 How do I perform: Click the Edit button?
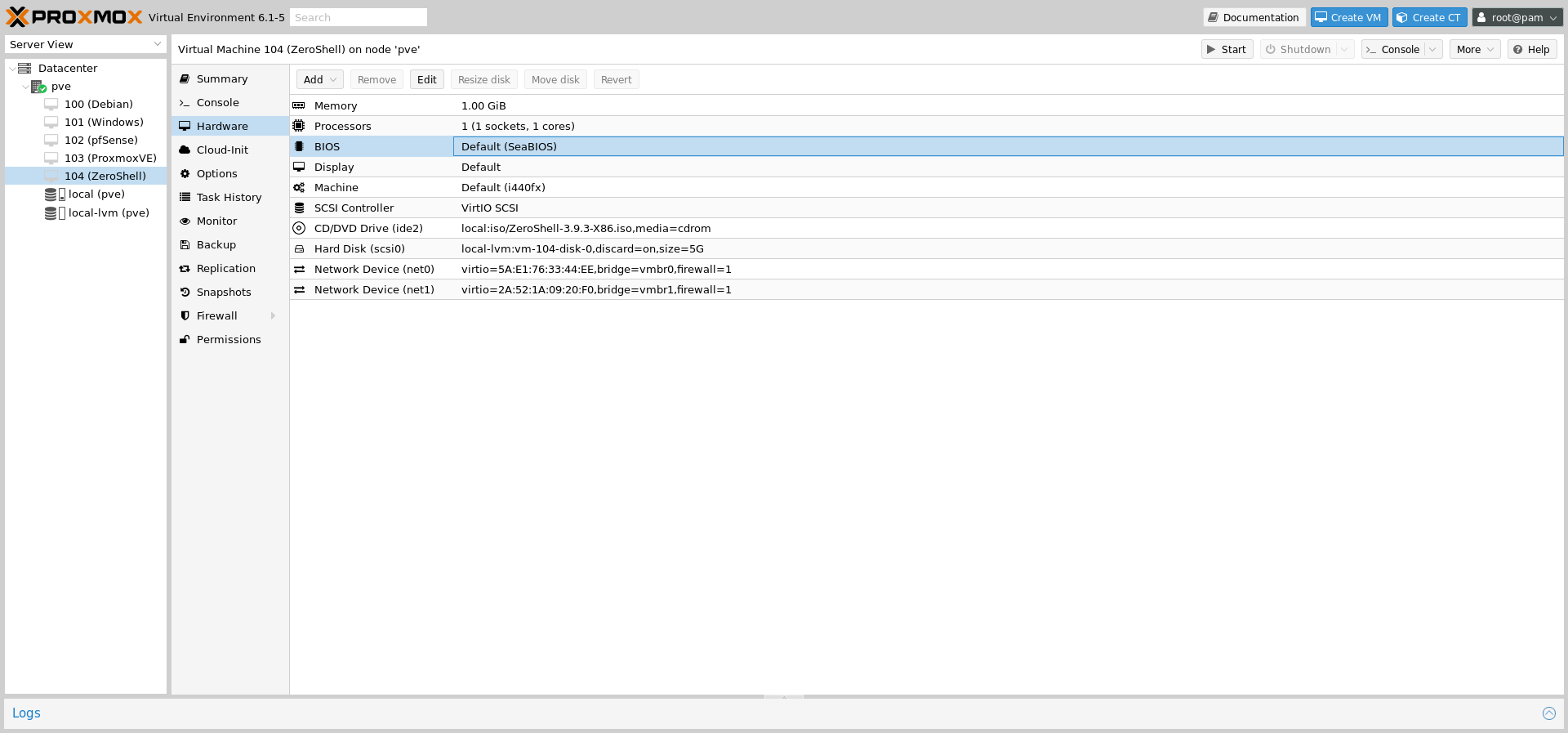(426, 79)
